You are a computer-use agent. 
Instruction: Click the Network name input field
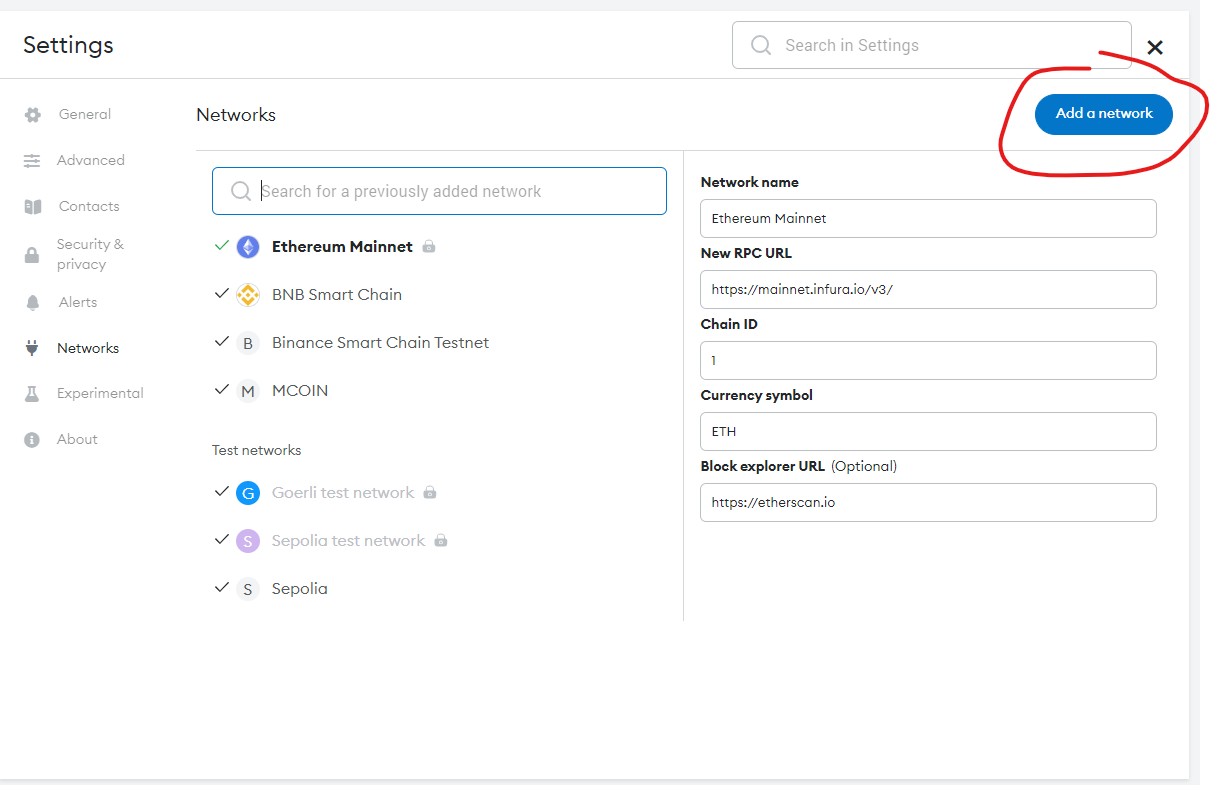pos(928,218)
